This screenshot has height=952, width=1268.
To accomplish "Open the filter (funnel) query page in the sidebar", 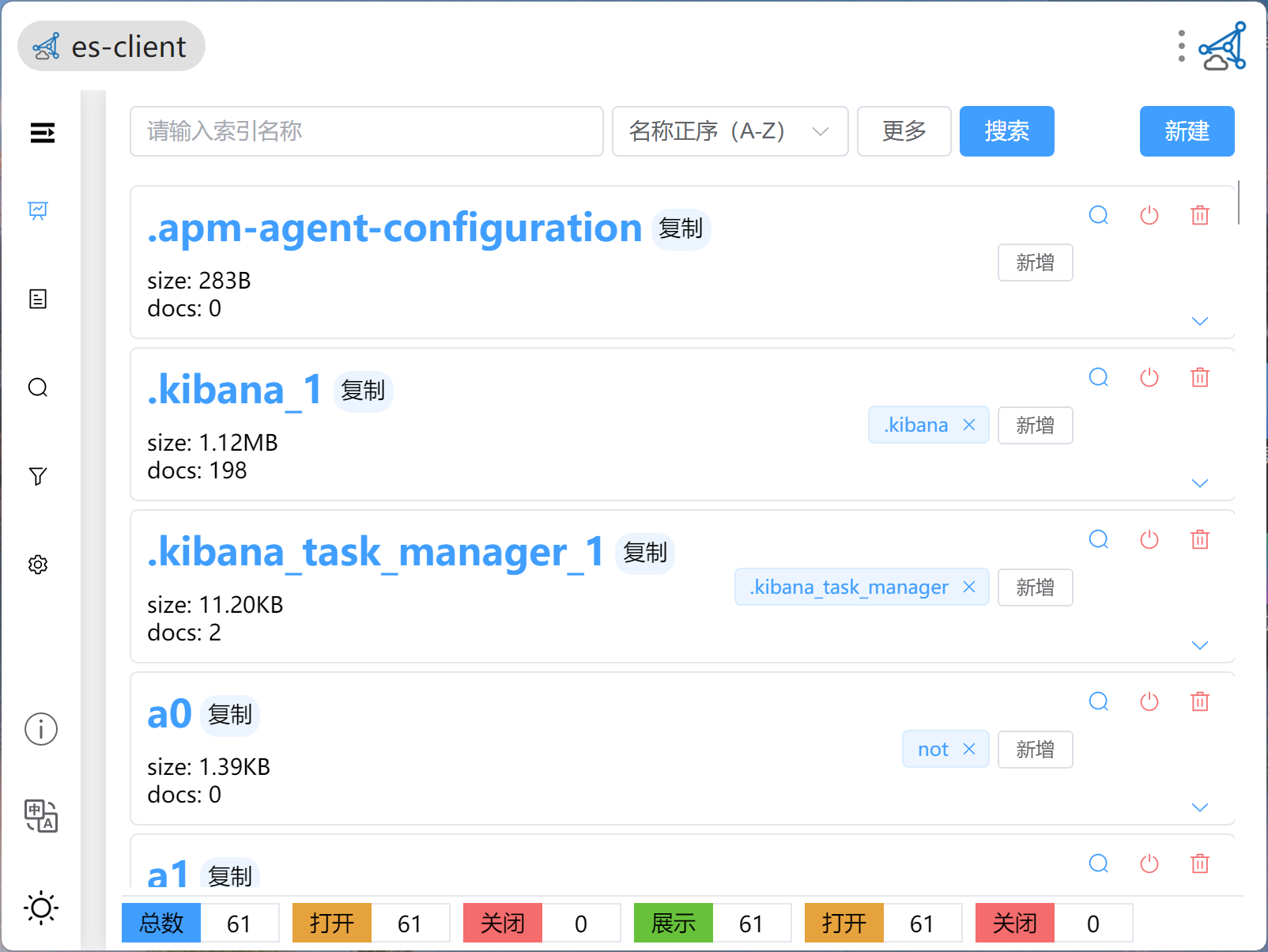I will (x=38, y=476).
